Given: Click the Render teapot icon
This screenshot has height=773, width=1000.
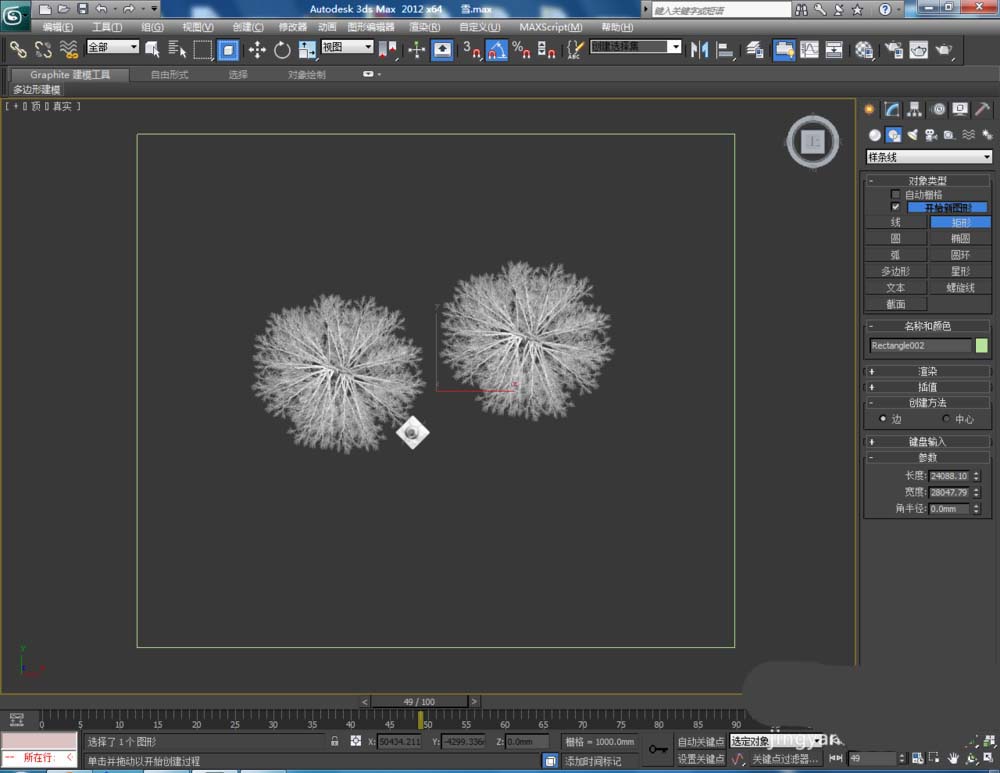Looking at the screenshot, I should pos(942,50).
